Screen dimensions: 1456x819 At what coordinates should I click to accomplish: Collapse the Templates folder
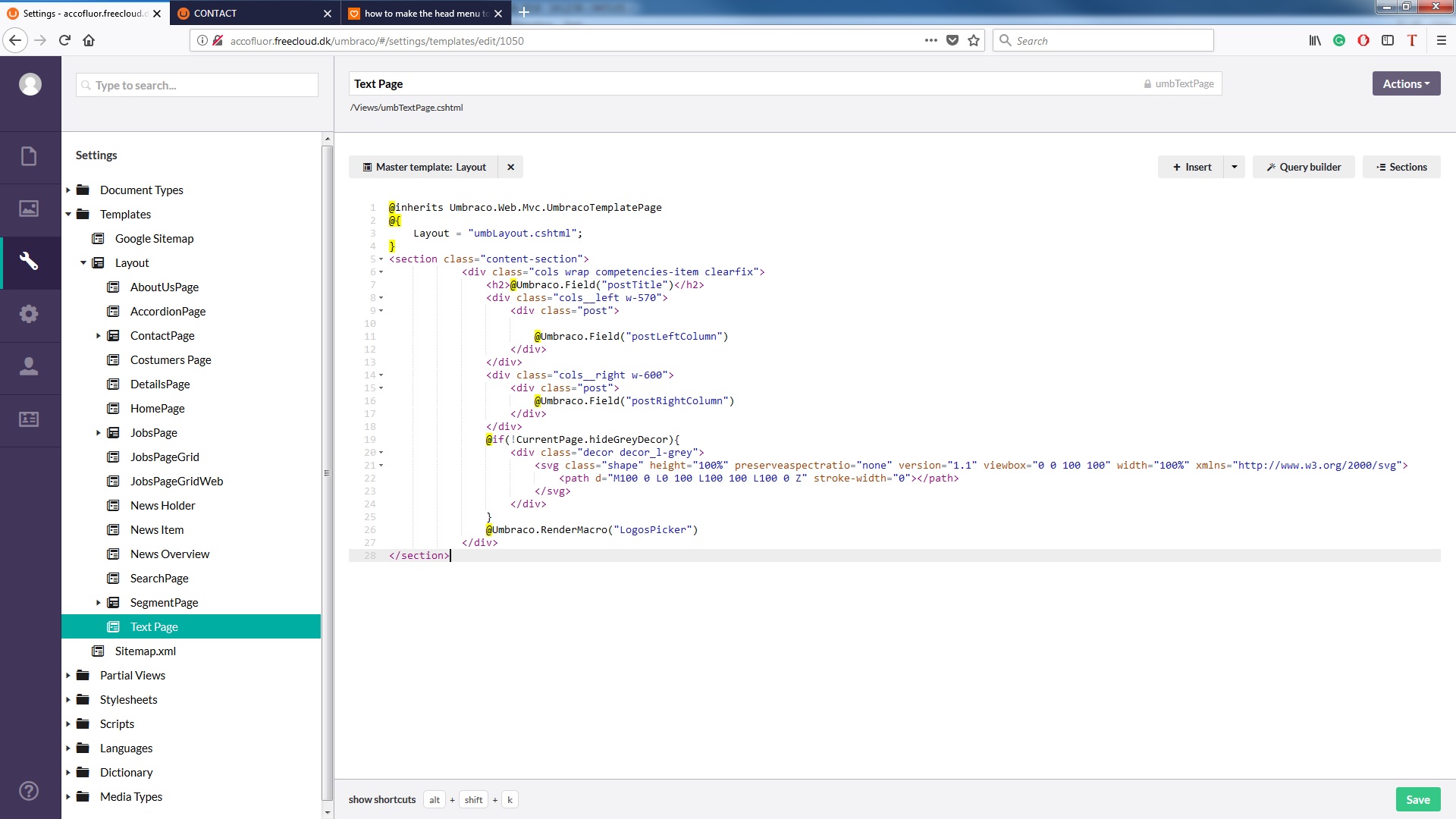(x=68, y=215)
